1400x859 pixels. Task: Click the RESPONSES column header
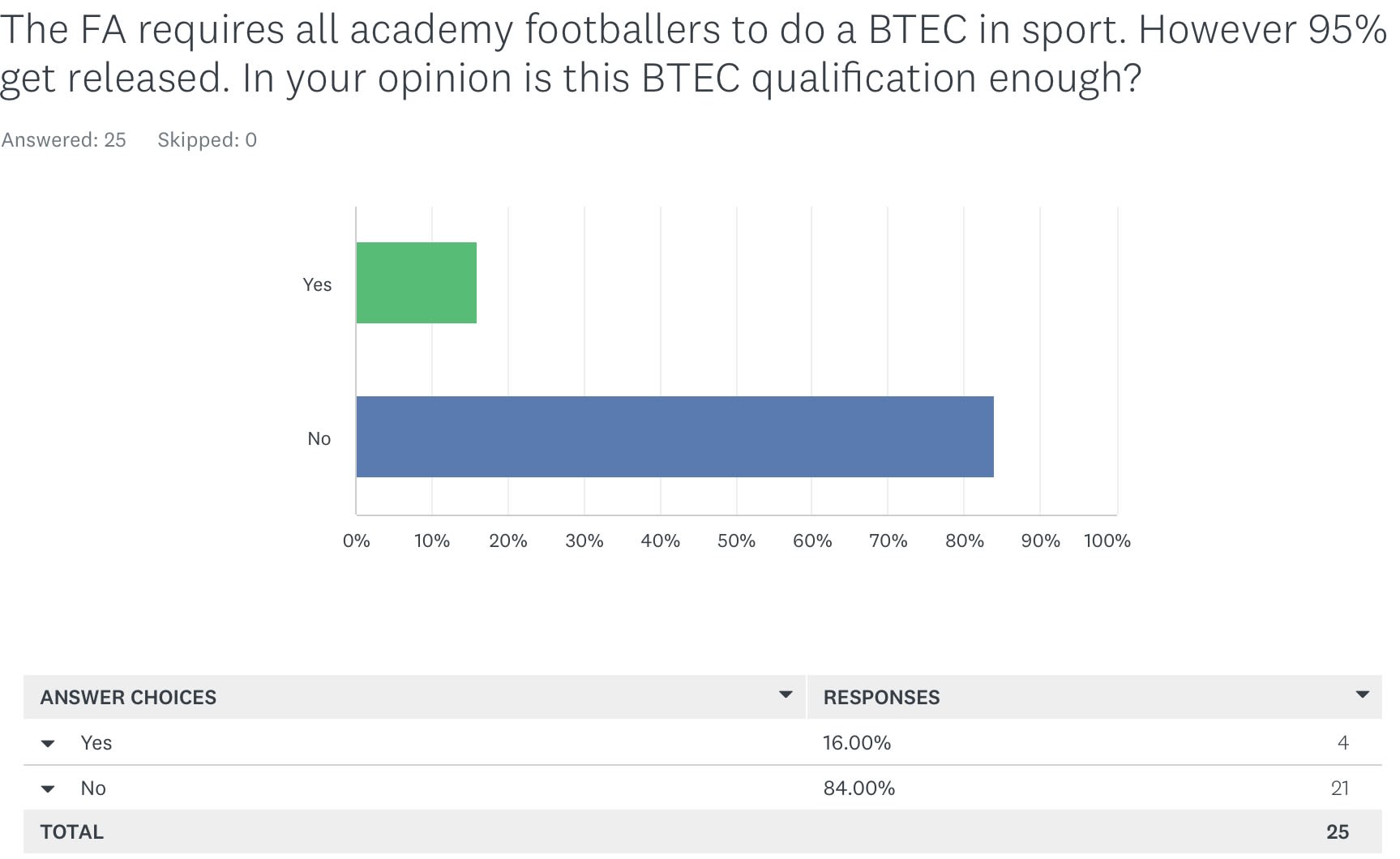click(x=881, y=698)
